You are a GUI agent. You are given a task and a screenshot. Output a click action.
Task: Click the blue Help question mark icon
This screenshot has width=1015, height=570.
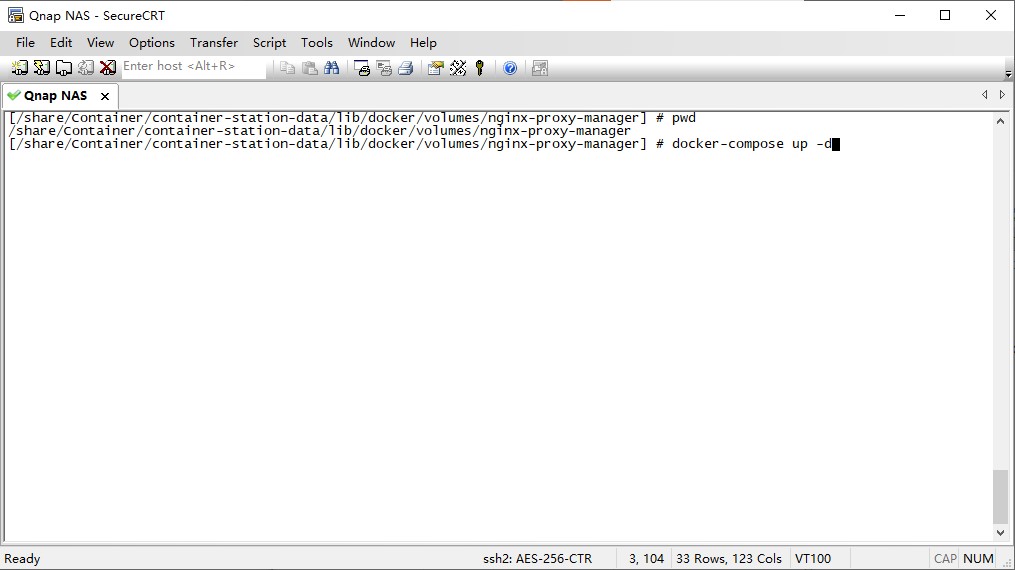[x=510, y=68]
